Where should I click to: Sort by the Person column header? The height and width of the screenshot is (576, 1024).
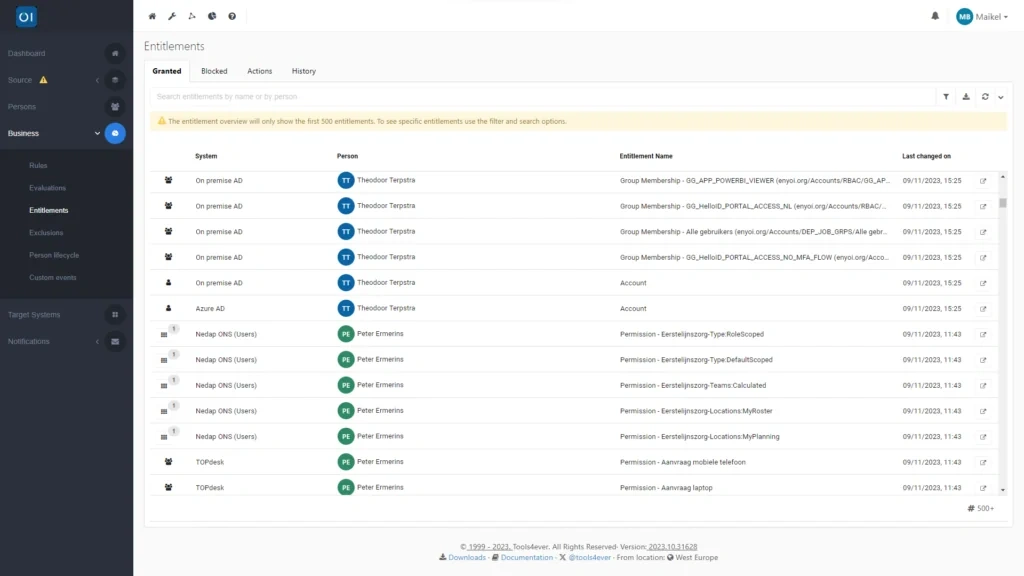click(x=347, y=156)
